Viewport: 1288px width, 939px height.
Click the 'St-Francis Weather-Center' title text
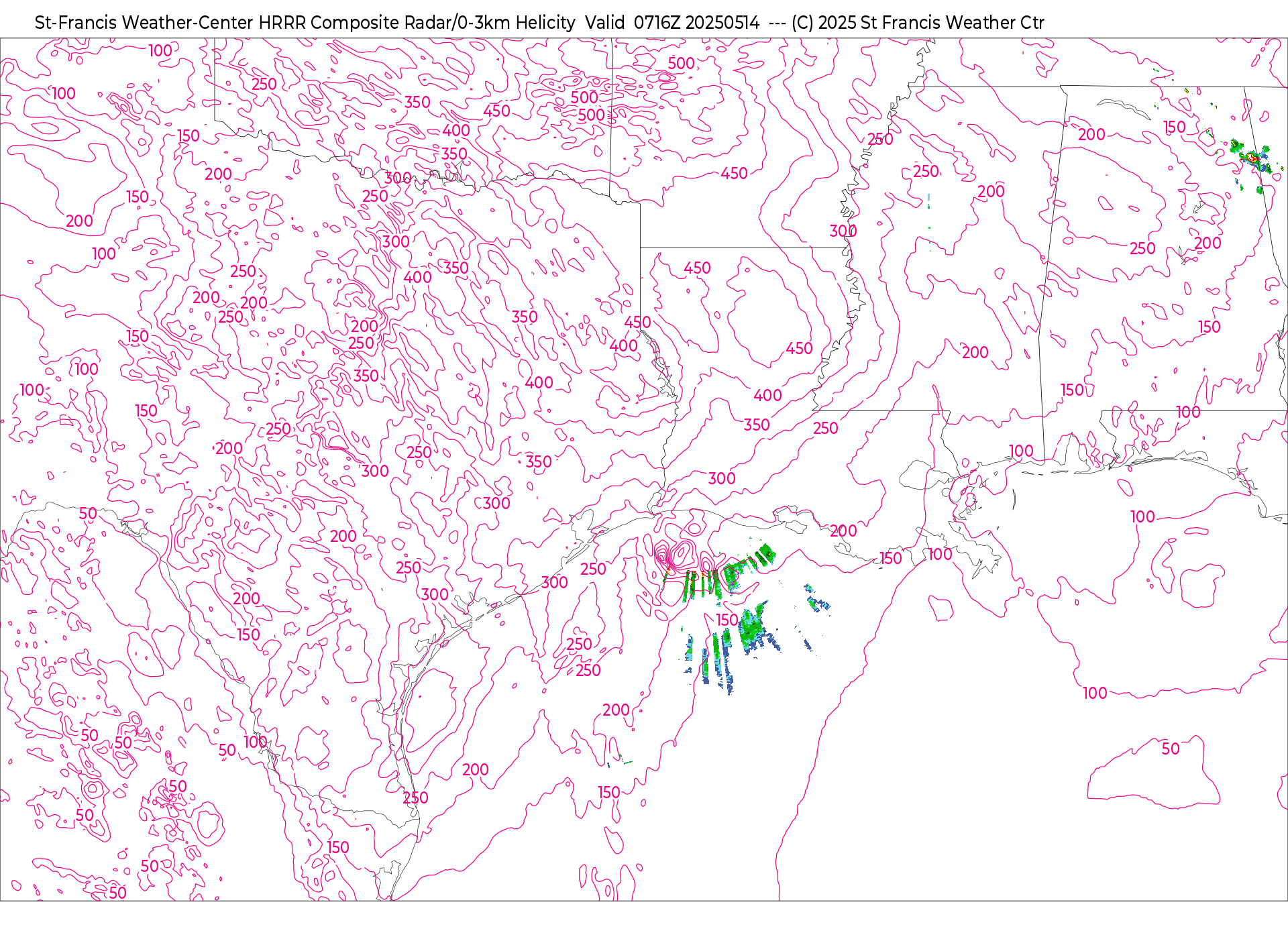(x=144, y=23)
